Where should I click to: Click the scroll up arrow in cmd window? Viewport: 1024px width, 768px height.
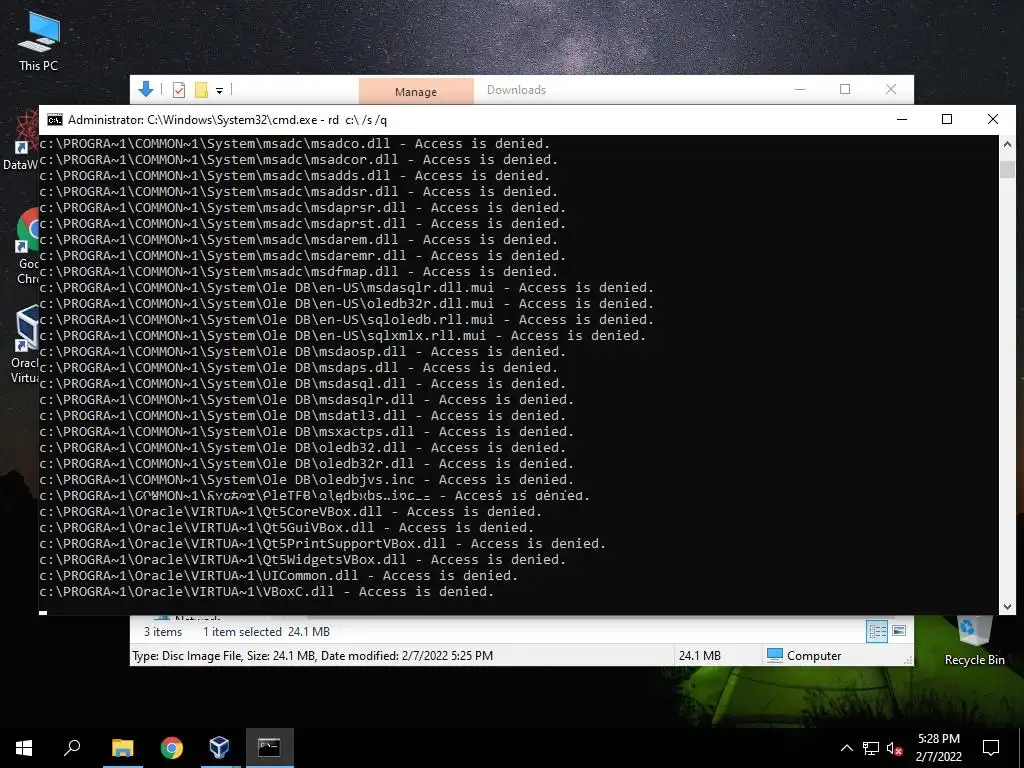click(x=1007, y=144)
